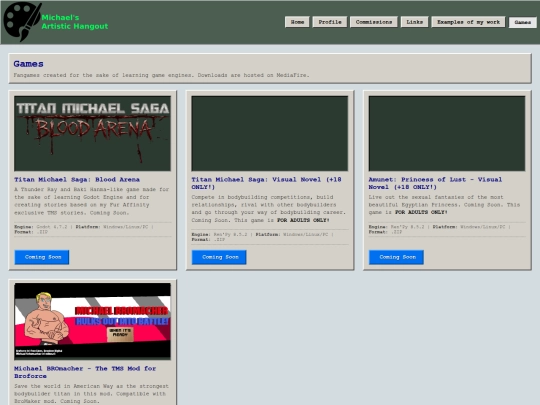Open Michael's Artistic Hangout site title

click(x=74, y=22)
